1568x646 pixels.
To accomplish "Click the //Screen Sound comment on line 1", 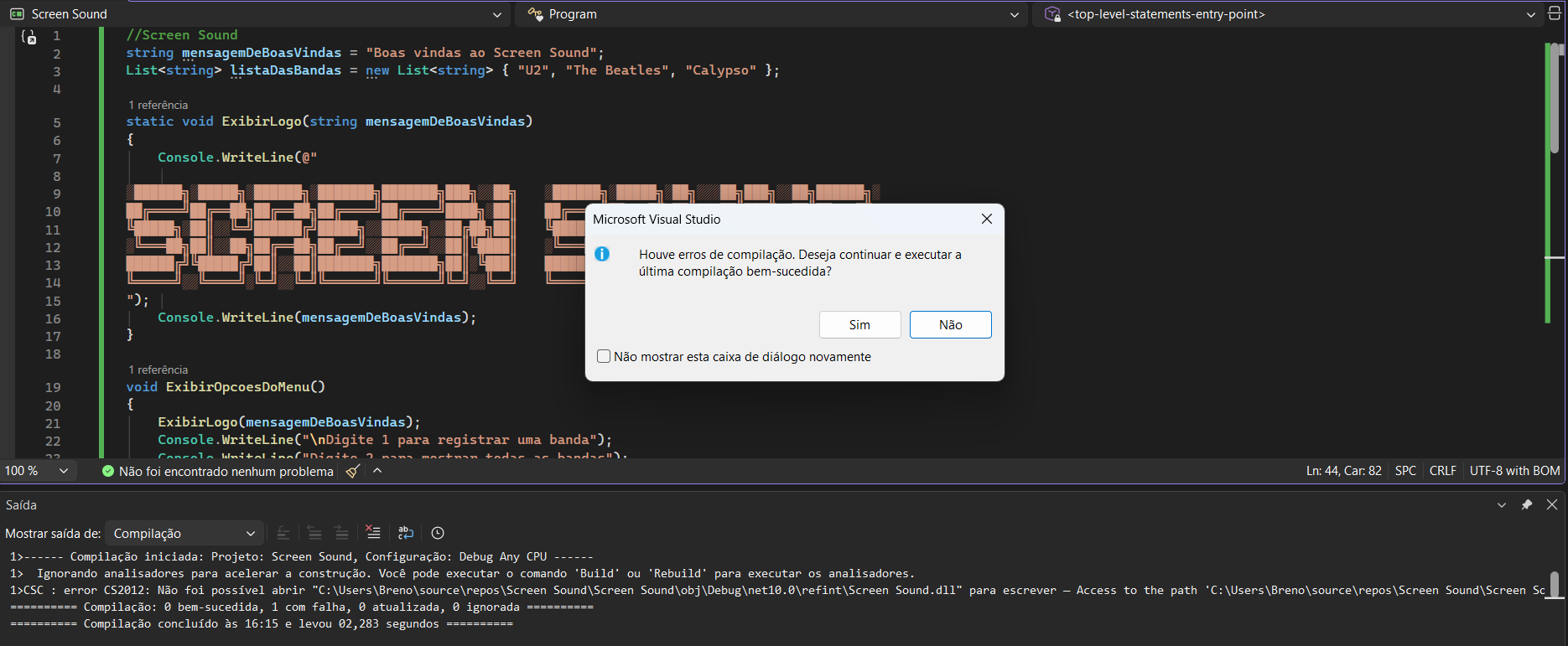I will 182,35.
